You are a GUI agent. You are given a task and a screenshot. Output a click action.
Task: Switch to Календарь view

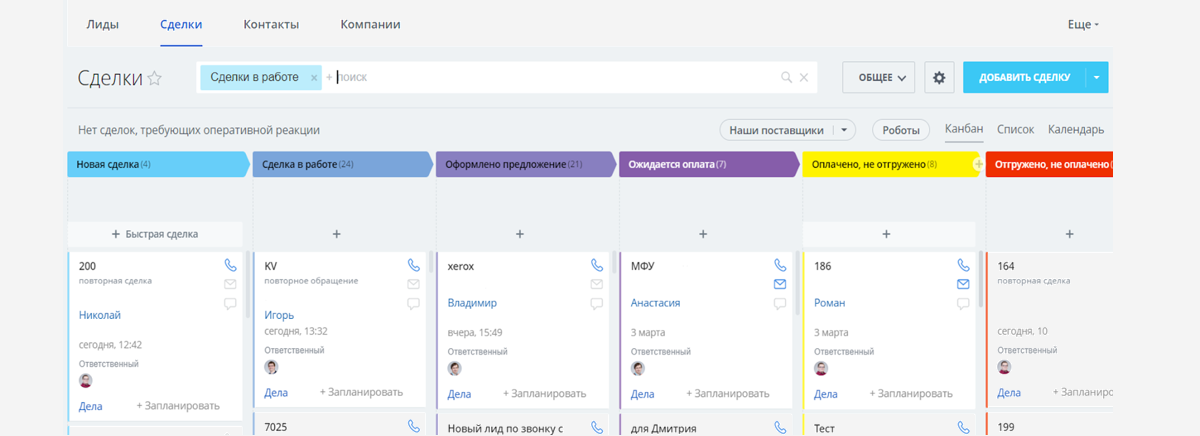tap(1076, 129)
